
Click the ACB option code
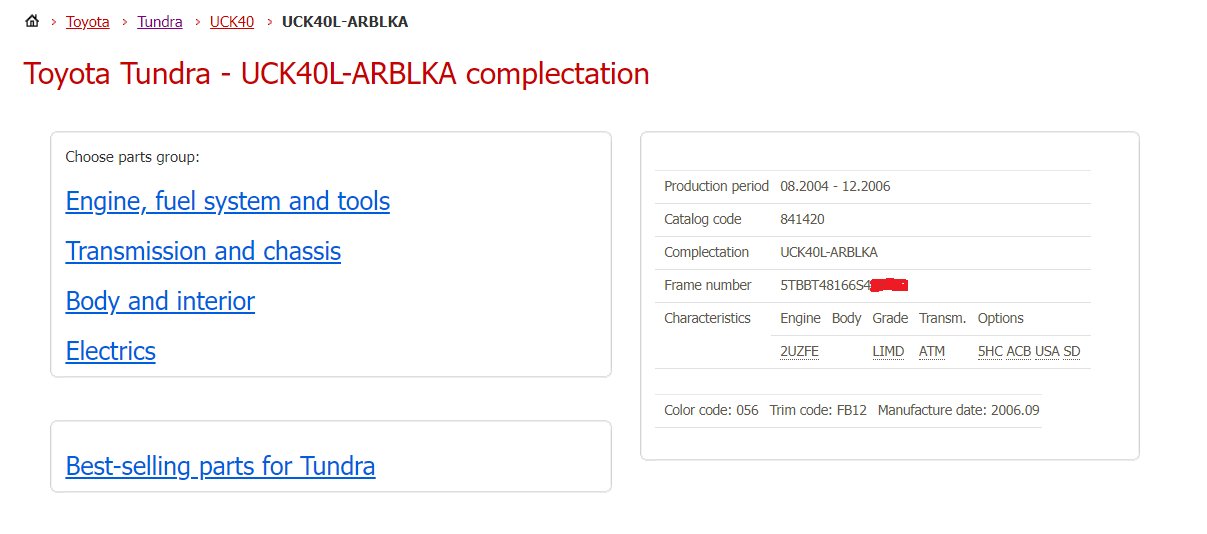1018,352
